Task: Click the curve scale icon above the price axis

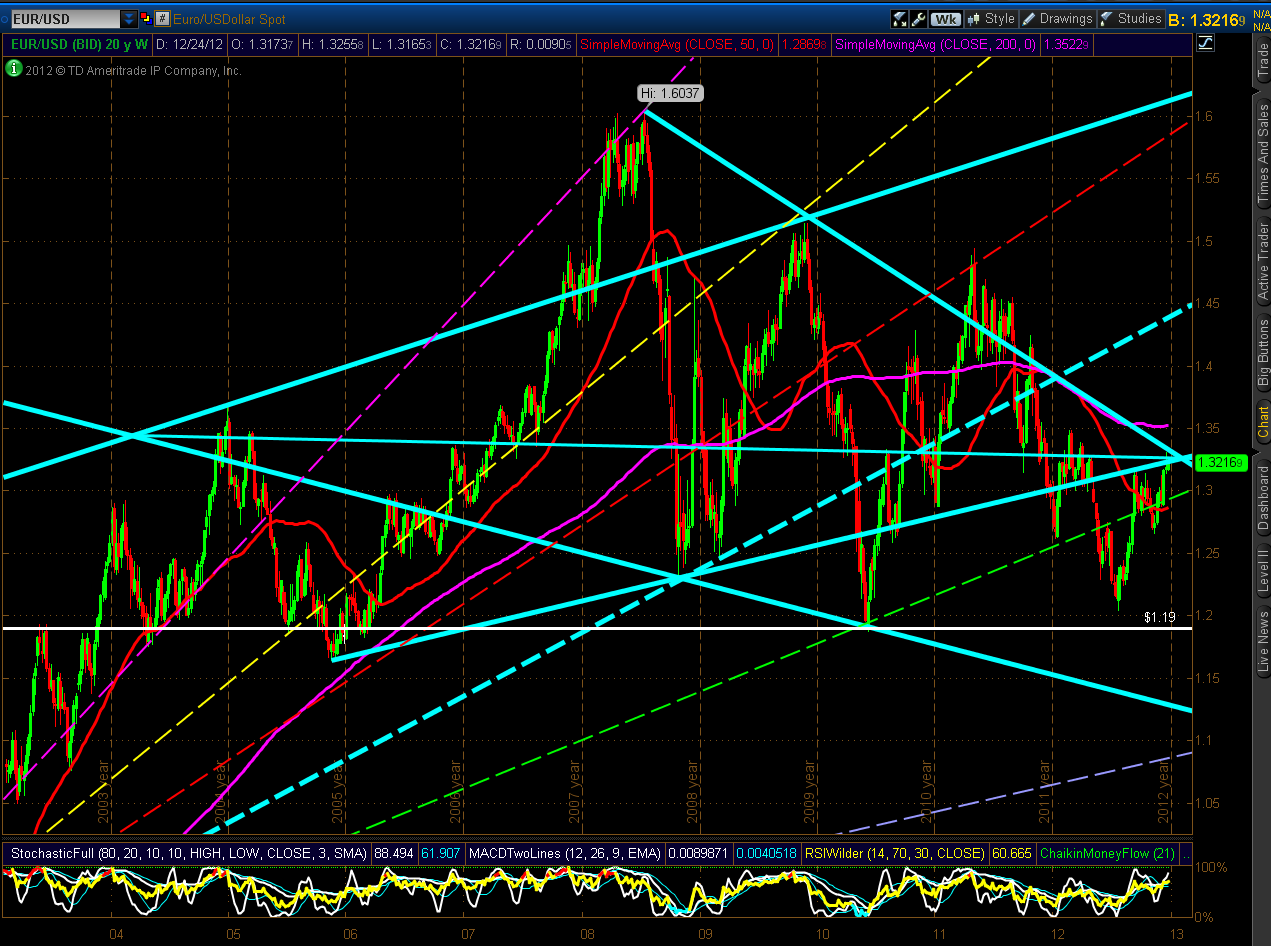Action: click(x=1204, y=43)
